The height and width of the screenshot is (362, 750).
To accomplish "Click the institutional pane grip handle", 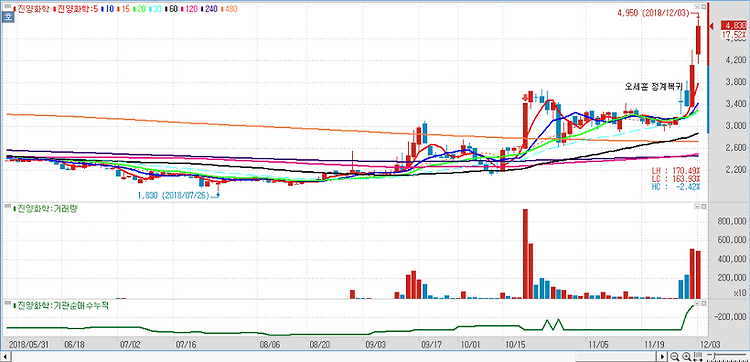I will 8,302.
